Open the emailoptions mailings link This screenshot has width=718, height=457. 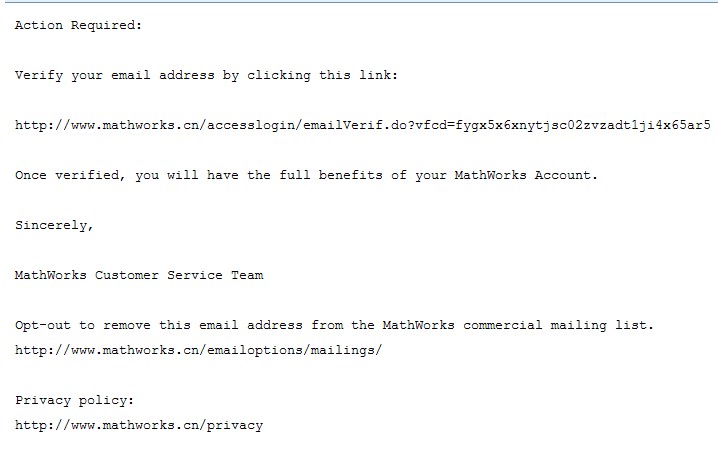pyautogui.click(x=198, y=350)
